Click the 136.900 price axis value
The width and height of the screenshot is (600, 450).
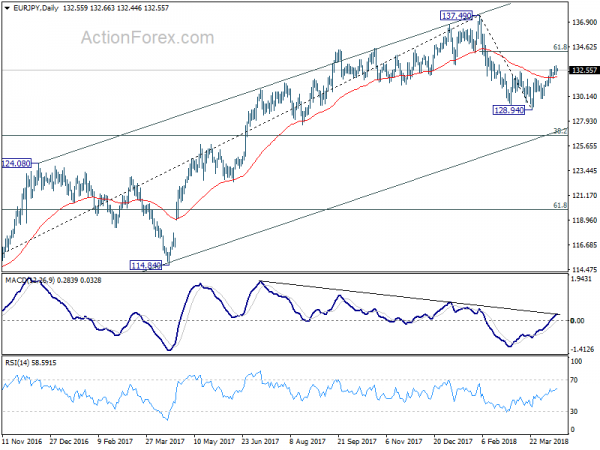[584, 23]
